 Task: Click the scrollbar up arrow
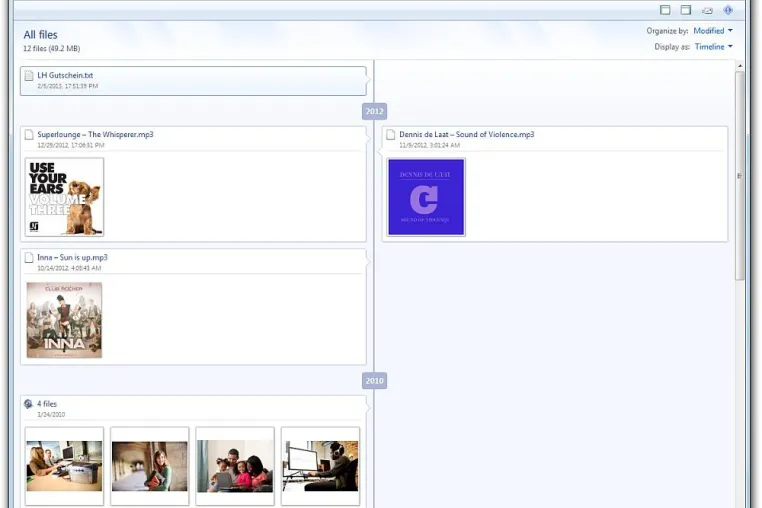click(740, 66)
